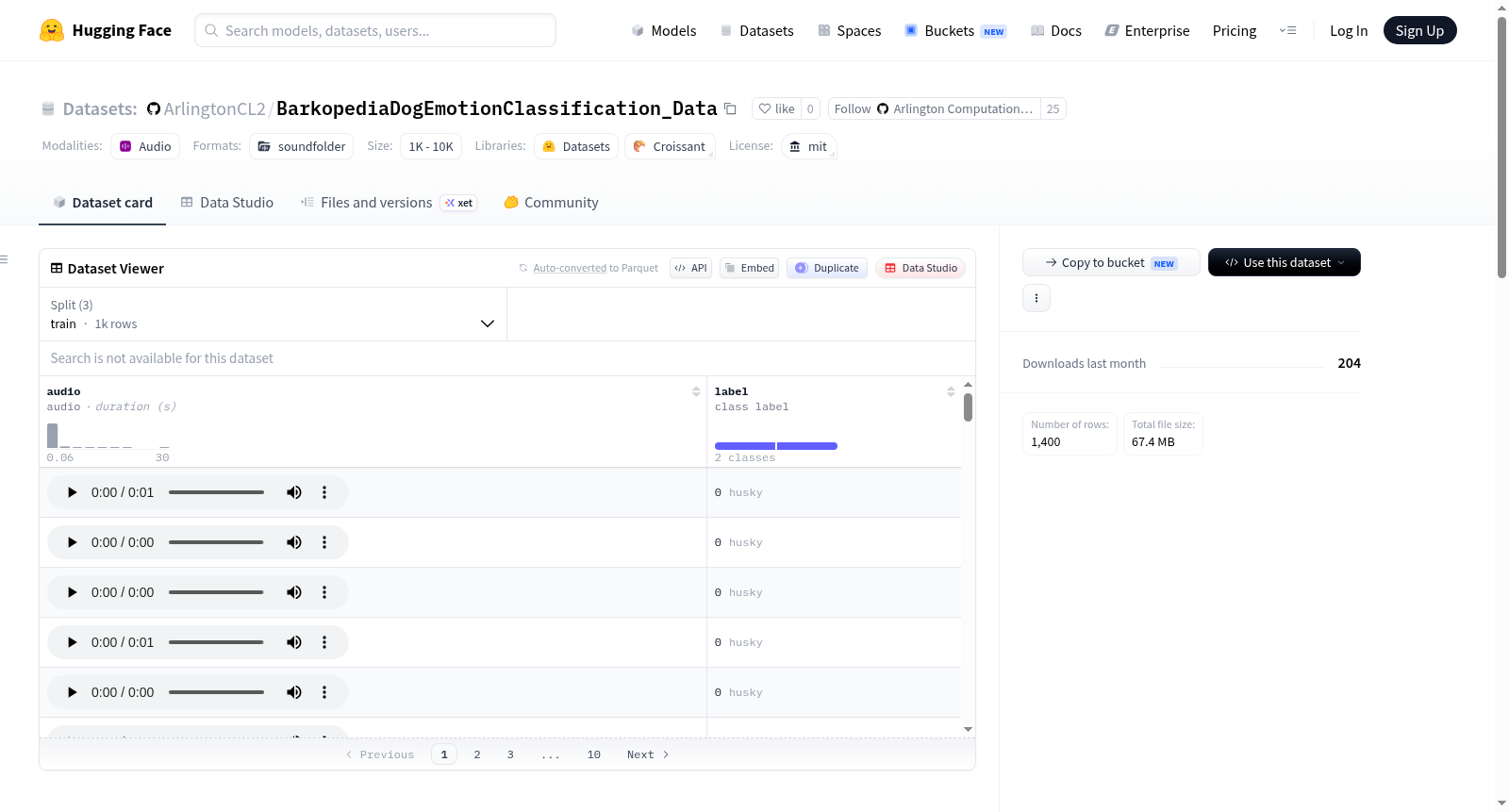Focus the search models input field
This screenshot has width=1509, height=812.
tap(375, 30)
